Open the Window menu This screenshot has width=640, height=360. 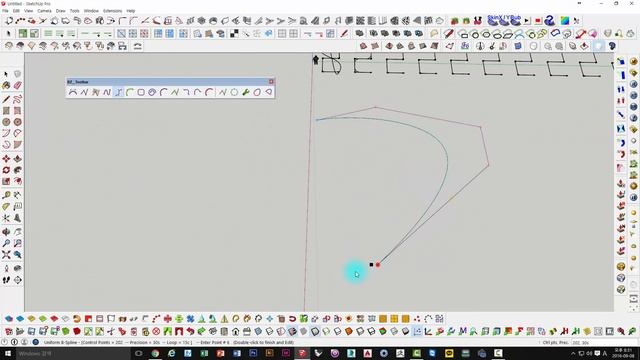point(91,11)
